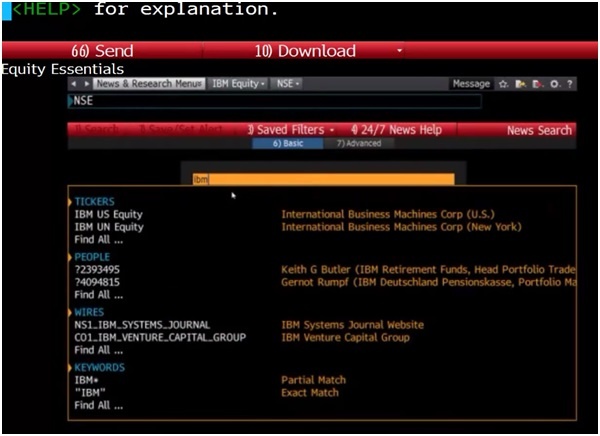600x436 pixels.
Task: Click the export folder icon beside star
Action: (x=520, y=84)
